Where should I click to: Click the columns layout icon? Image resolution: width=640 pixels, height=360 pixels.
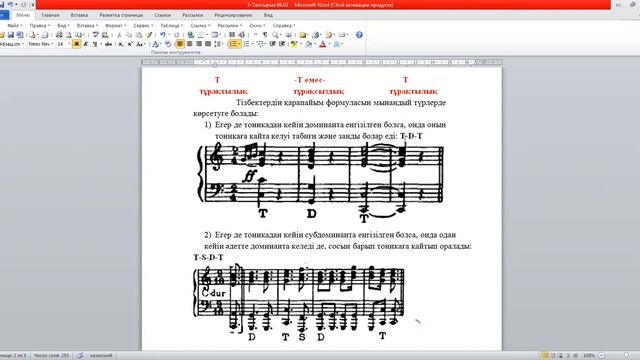click(232, 35)
